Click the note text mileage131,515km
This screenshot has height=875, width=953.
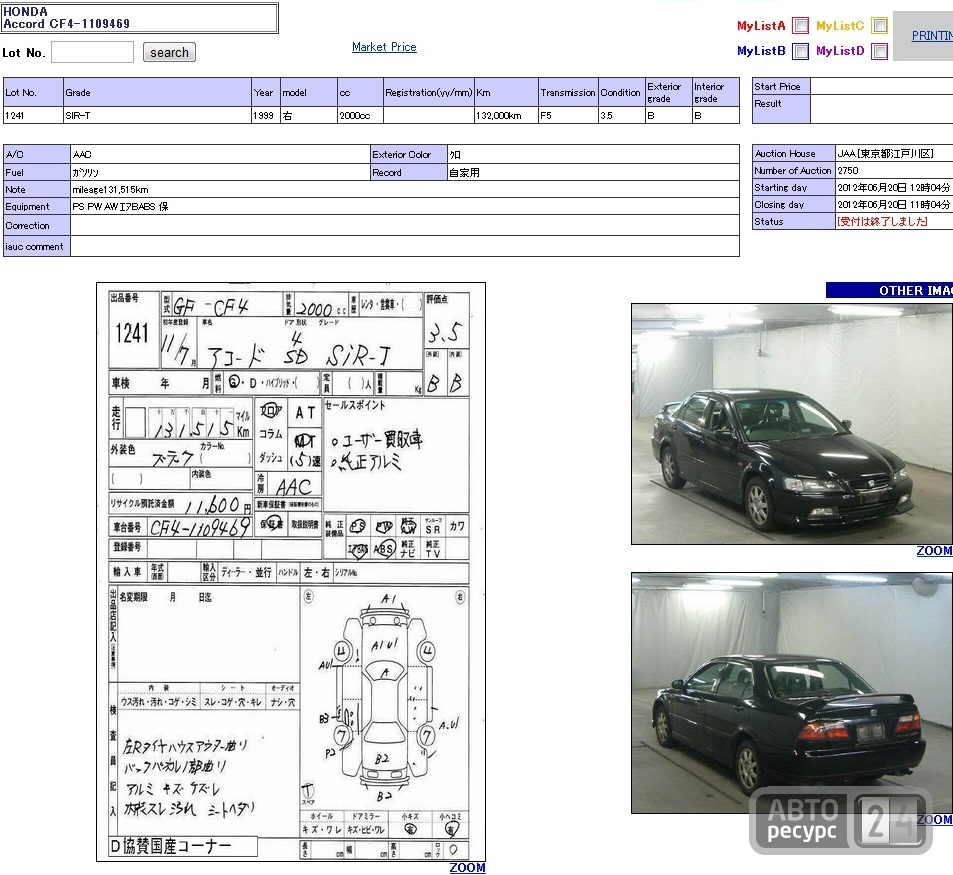click(110, 190)
